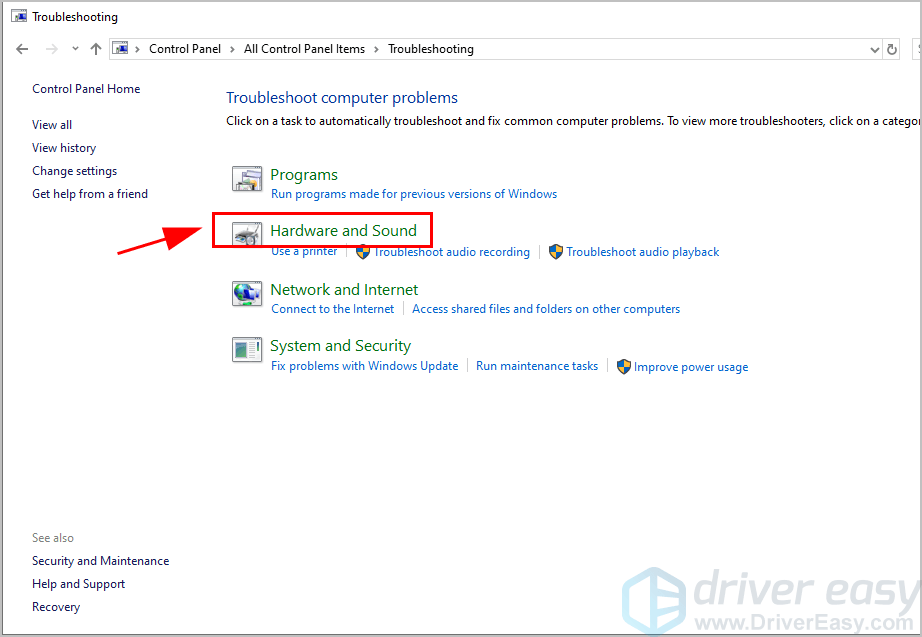This screenshot has height=637, width=922.
Task: Click Run maintenance tasks
Action: pyautogui.click(x=536, y=366)
